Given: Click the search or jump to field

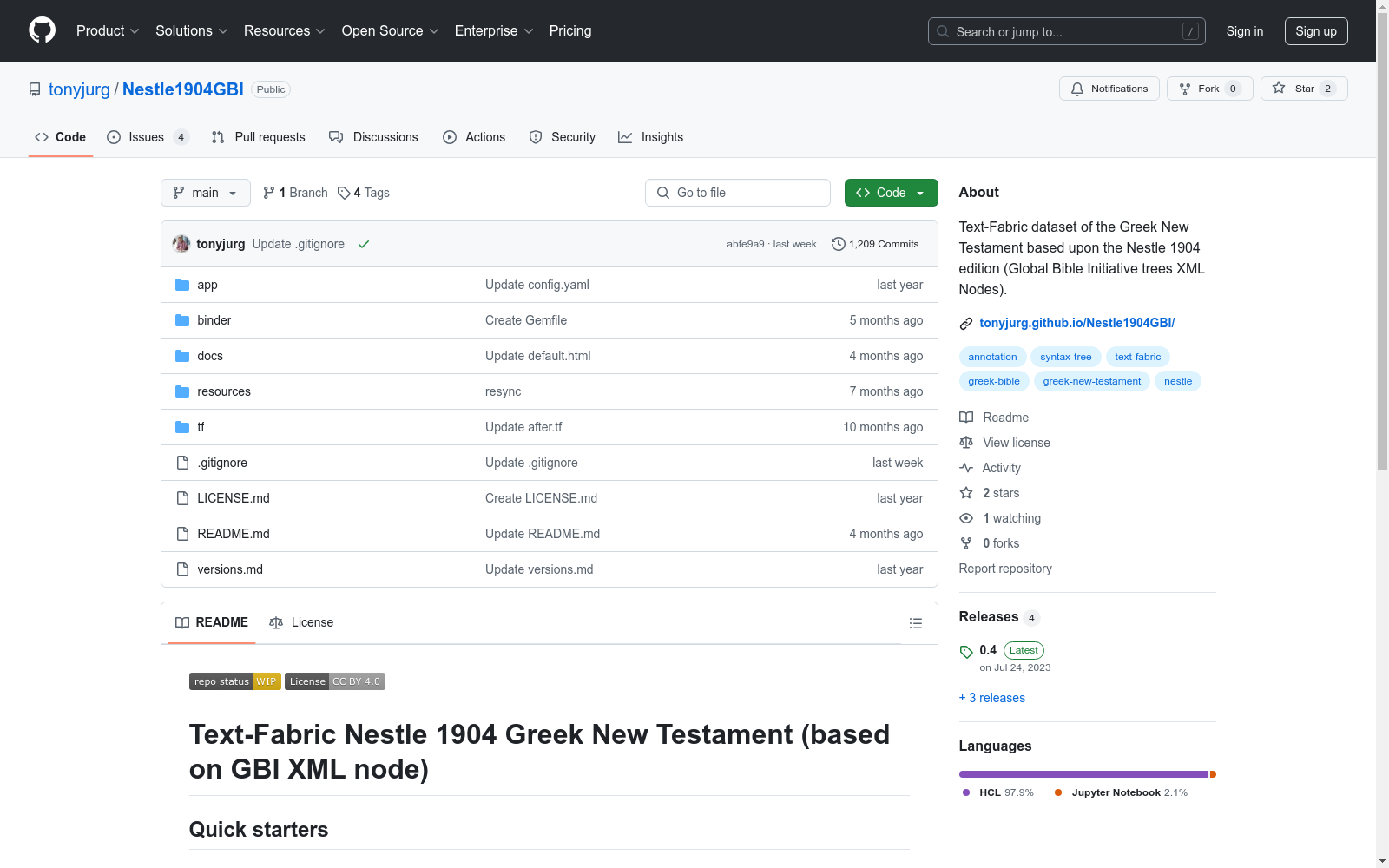Looking at the screenshot, I should (1067, 31).
